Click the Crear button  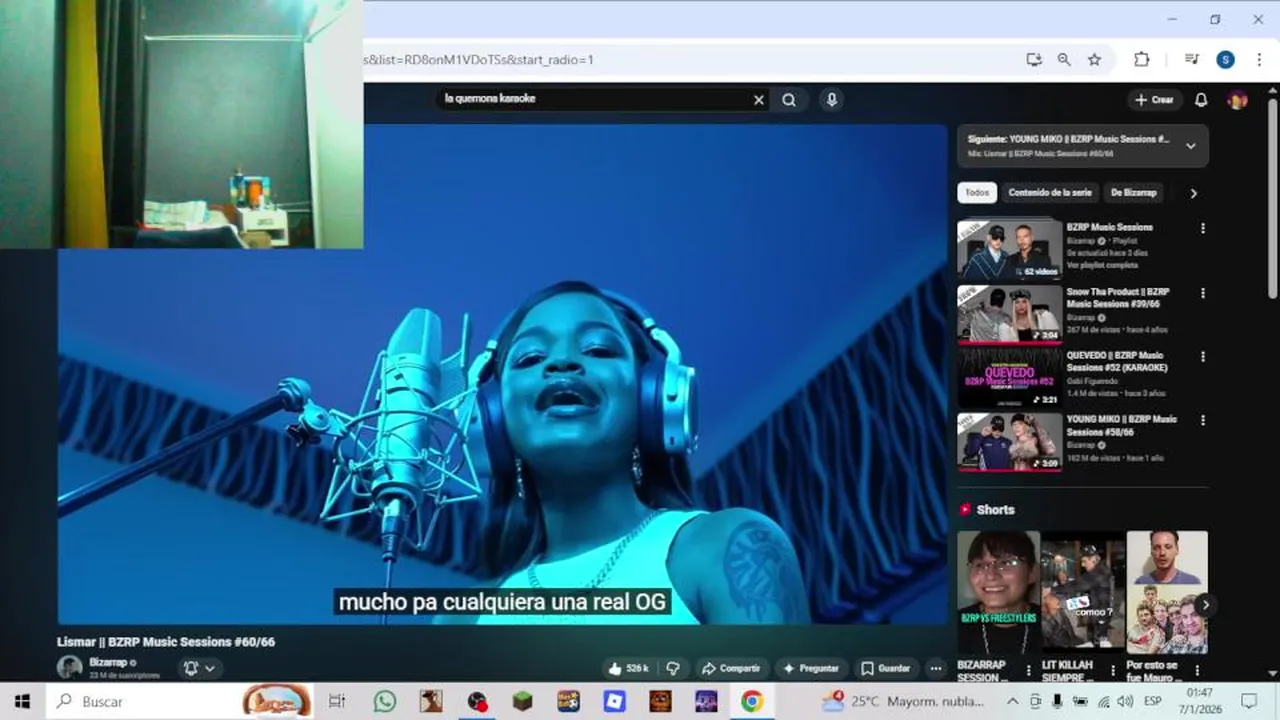tap(1154, 100)
